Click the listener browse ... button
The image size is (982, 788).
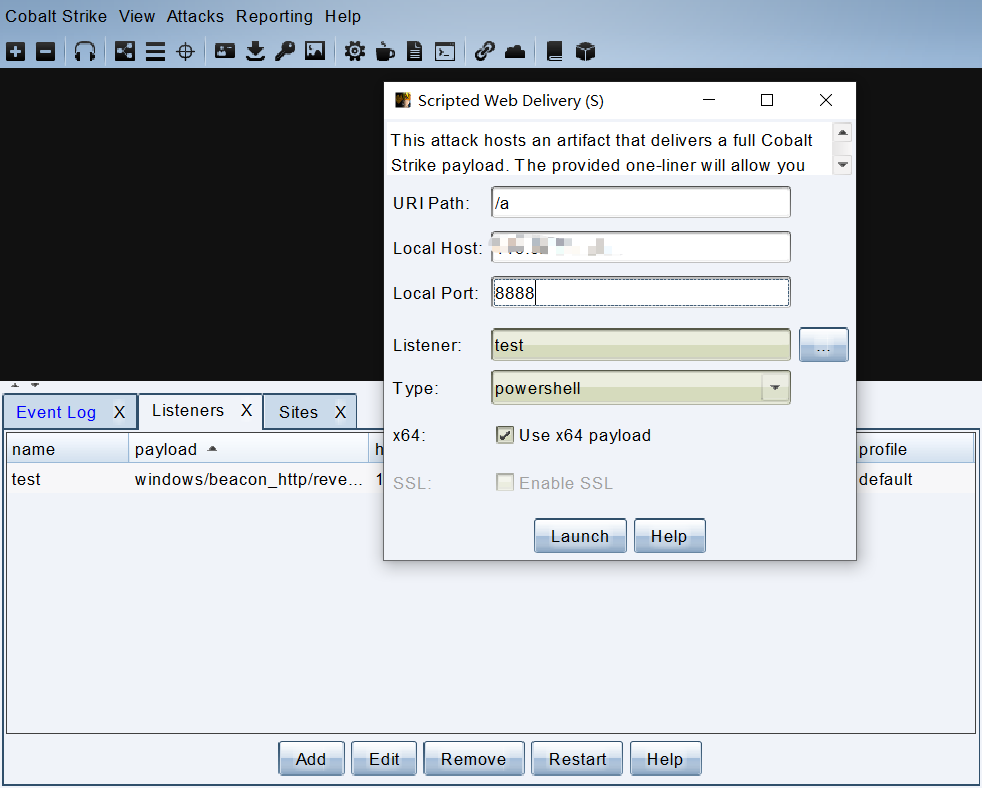coord(824,345)
